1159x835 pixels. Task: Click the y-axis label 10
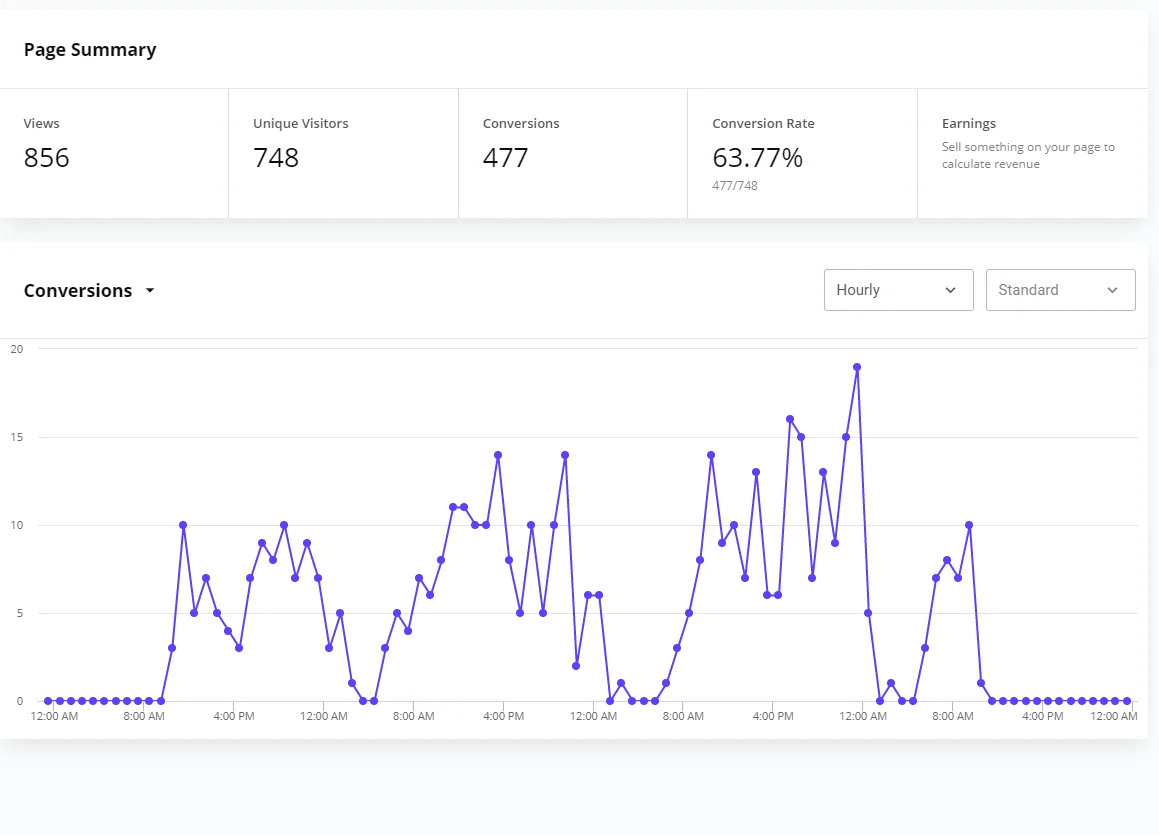(x=16, y=525)
